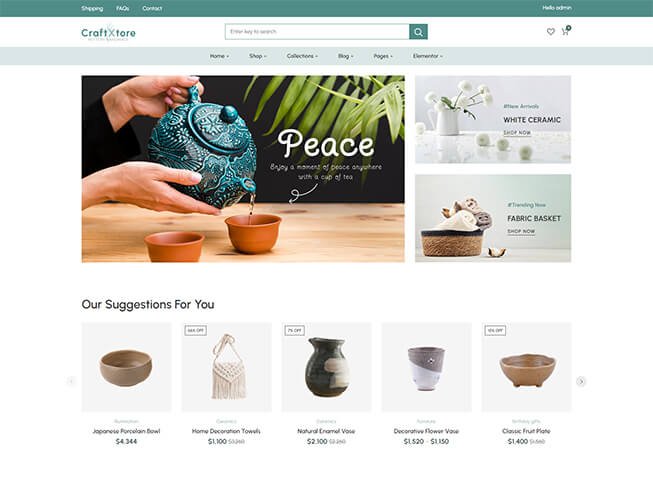This screenshot has height=485, width=653.
Task: Click the CraftXtore logo
Action: pos(108,32)
